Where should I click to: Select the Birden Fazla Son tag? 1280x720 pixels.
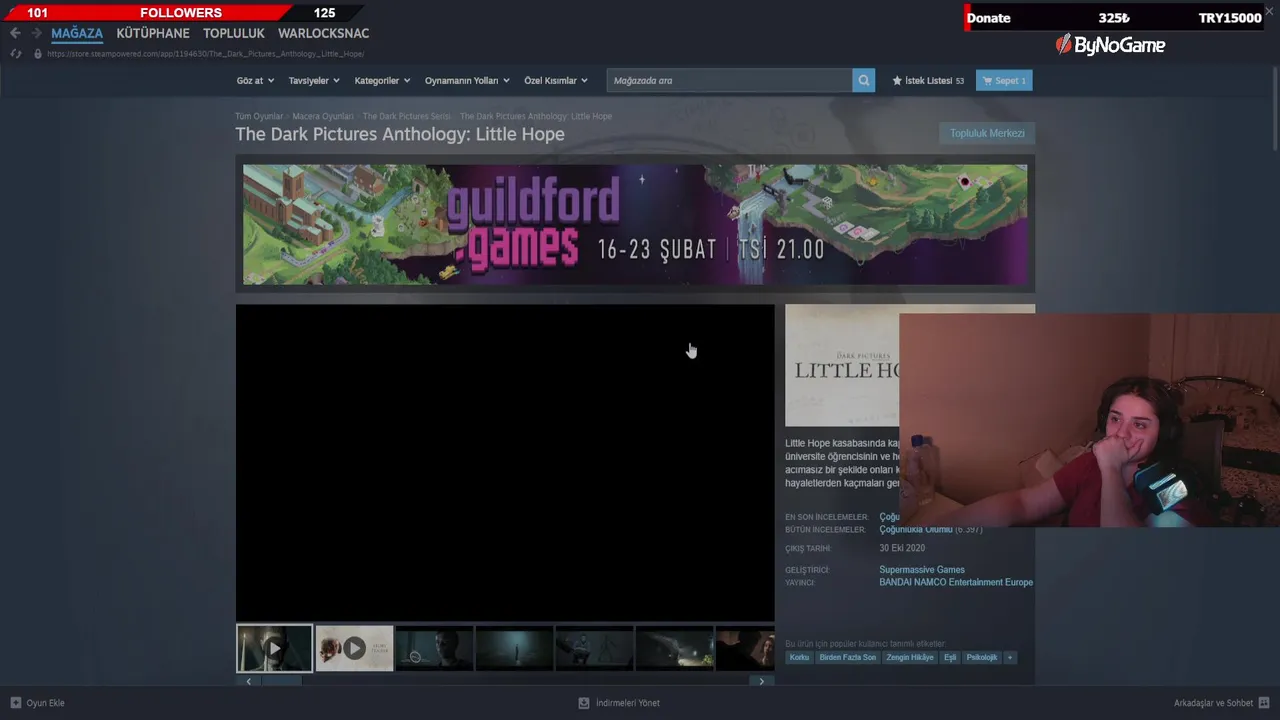(848, 657)
